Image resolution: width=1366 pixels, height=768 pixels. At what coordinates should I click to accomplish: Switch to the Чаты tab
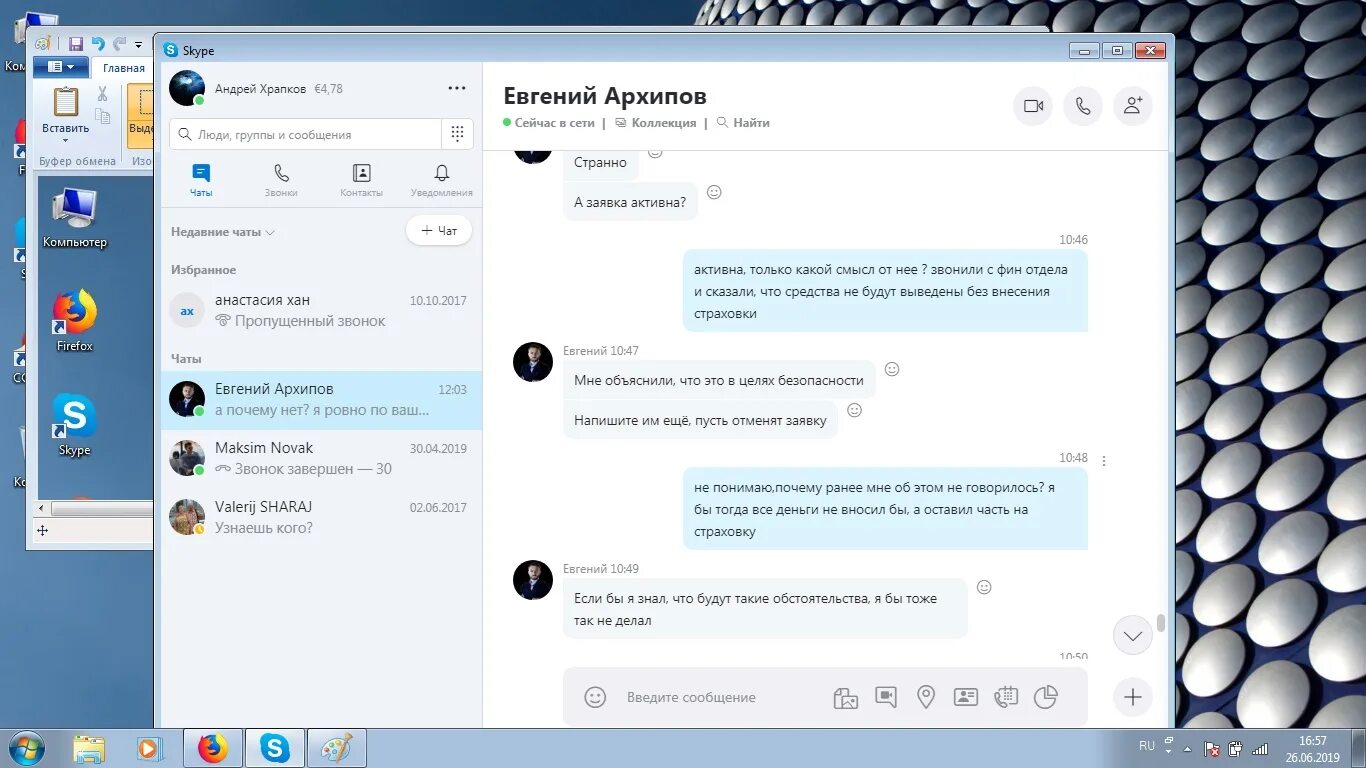pos(201,180)
